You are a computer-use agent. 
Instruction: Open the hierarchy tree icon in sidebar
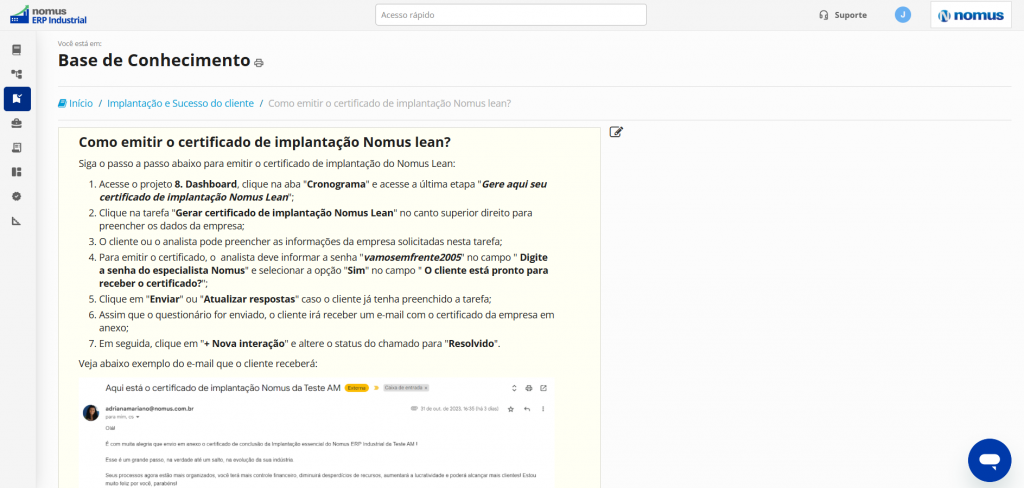pyautogui.click(x=17, y=74)
